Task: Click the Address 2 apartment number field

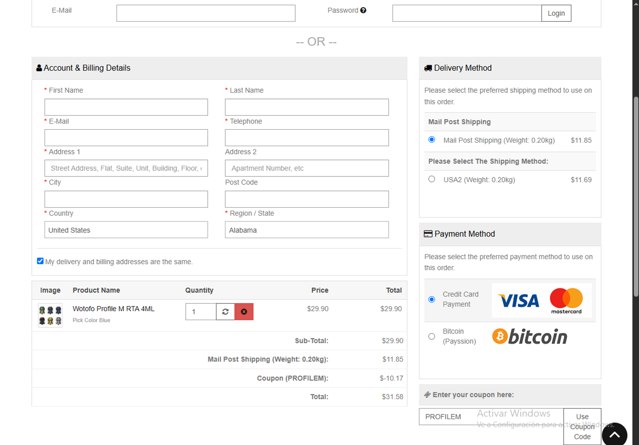Action: [307, 168]
